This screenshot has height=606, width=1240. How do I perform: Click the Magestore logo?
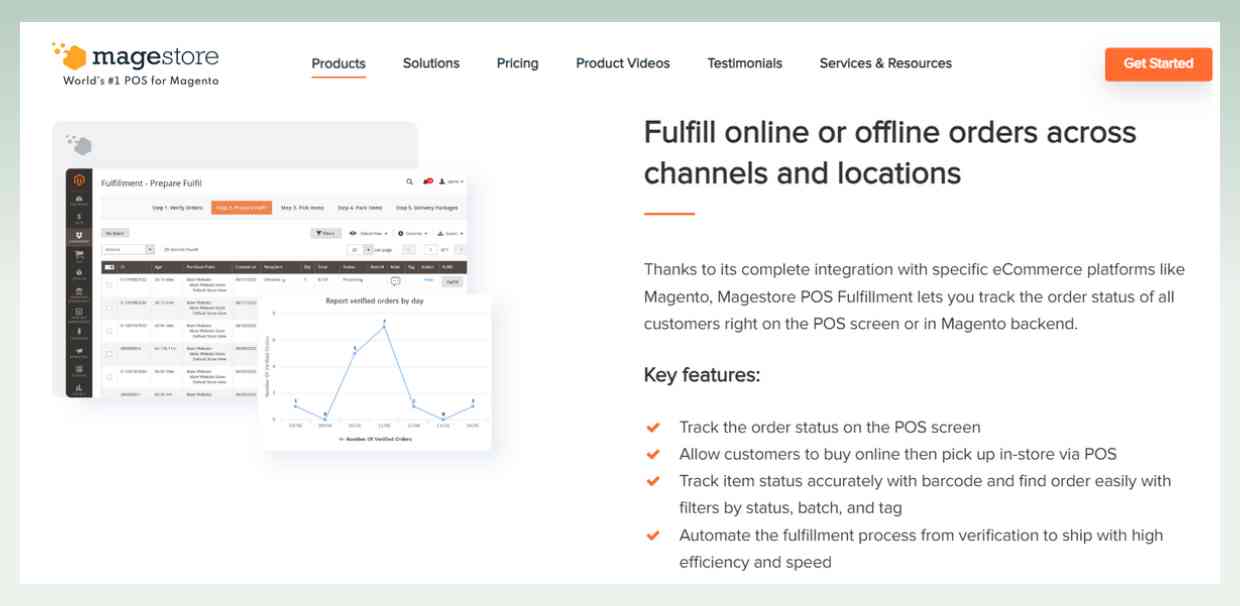[135, 63]
